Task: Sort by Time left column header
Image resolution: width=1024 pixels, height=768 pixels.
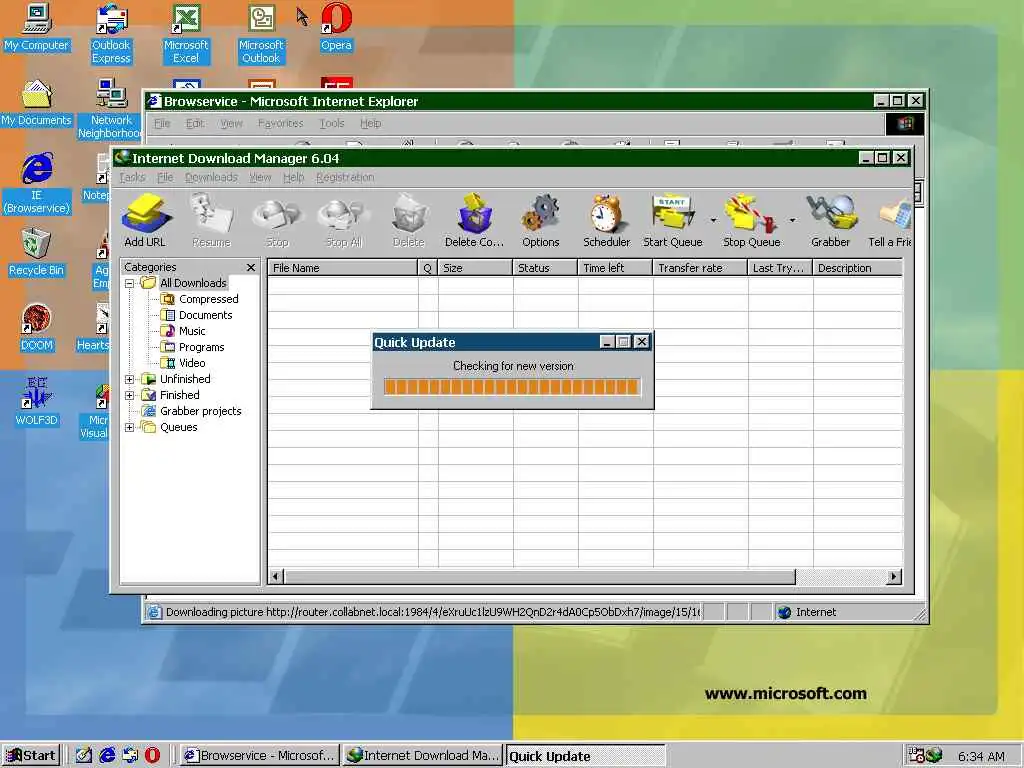Action: point(615,268)
